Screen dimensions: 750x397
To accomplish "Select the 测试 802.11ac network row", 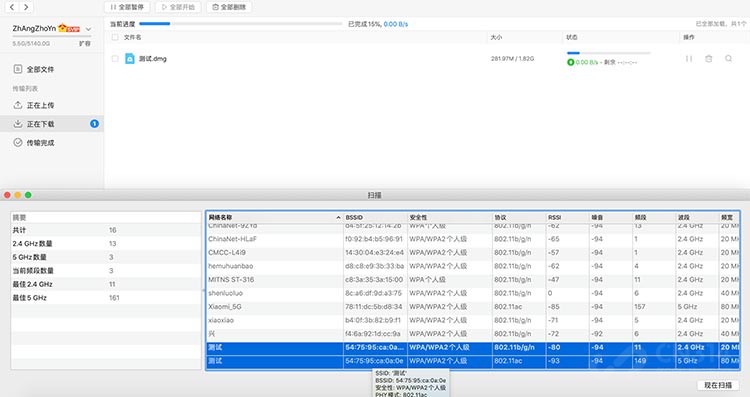I will tap(473, 361).
